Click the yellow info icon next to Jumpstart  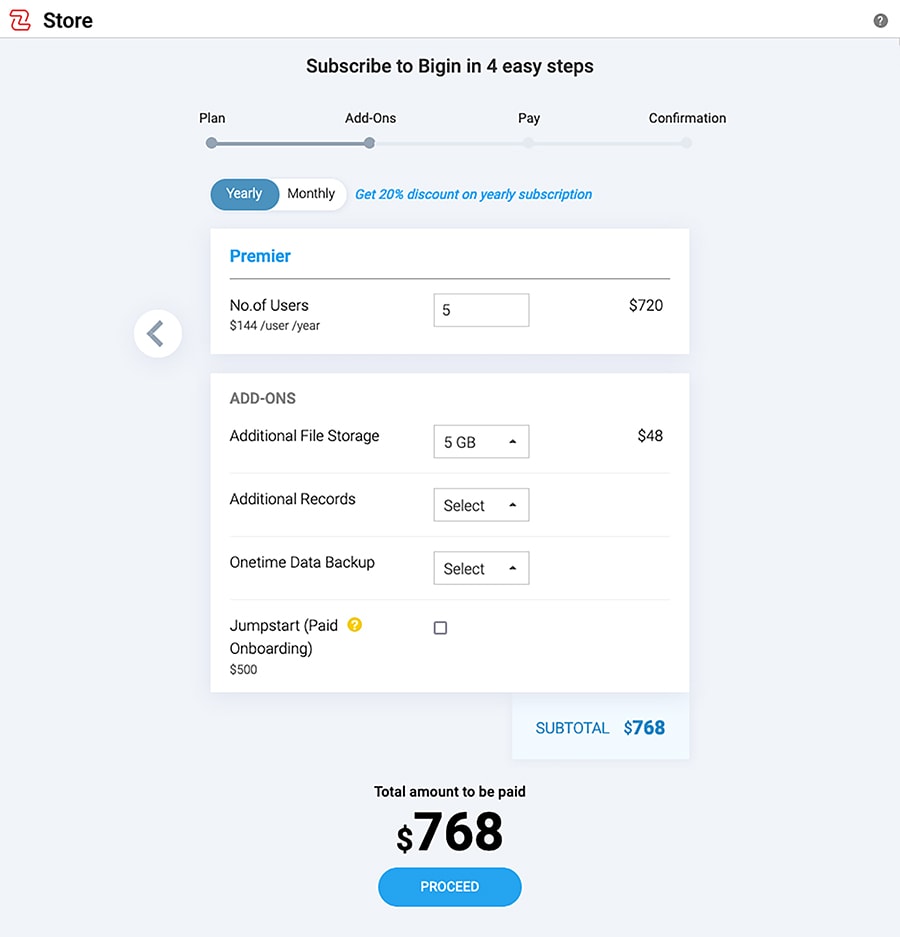pos(354,624)
